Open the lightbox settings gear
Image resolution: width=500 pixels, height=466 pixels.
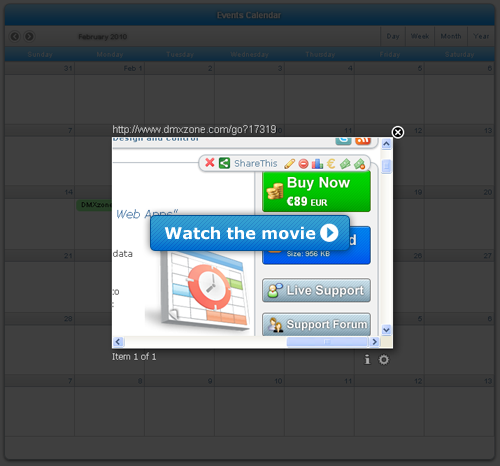(384, 360)
